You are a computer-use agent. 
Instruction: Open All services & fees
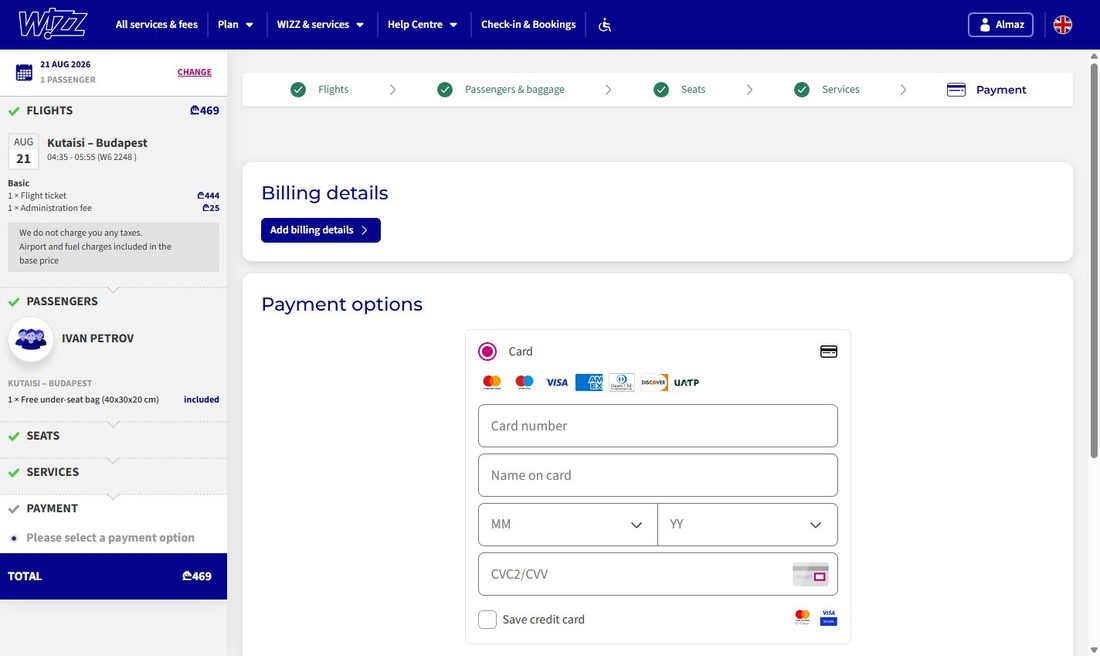[x=156, y=25]
